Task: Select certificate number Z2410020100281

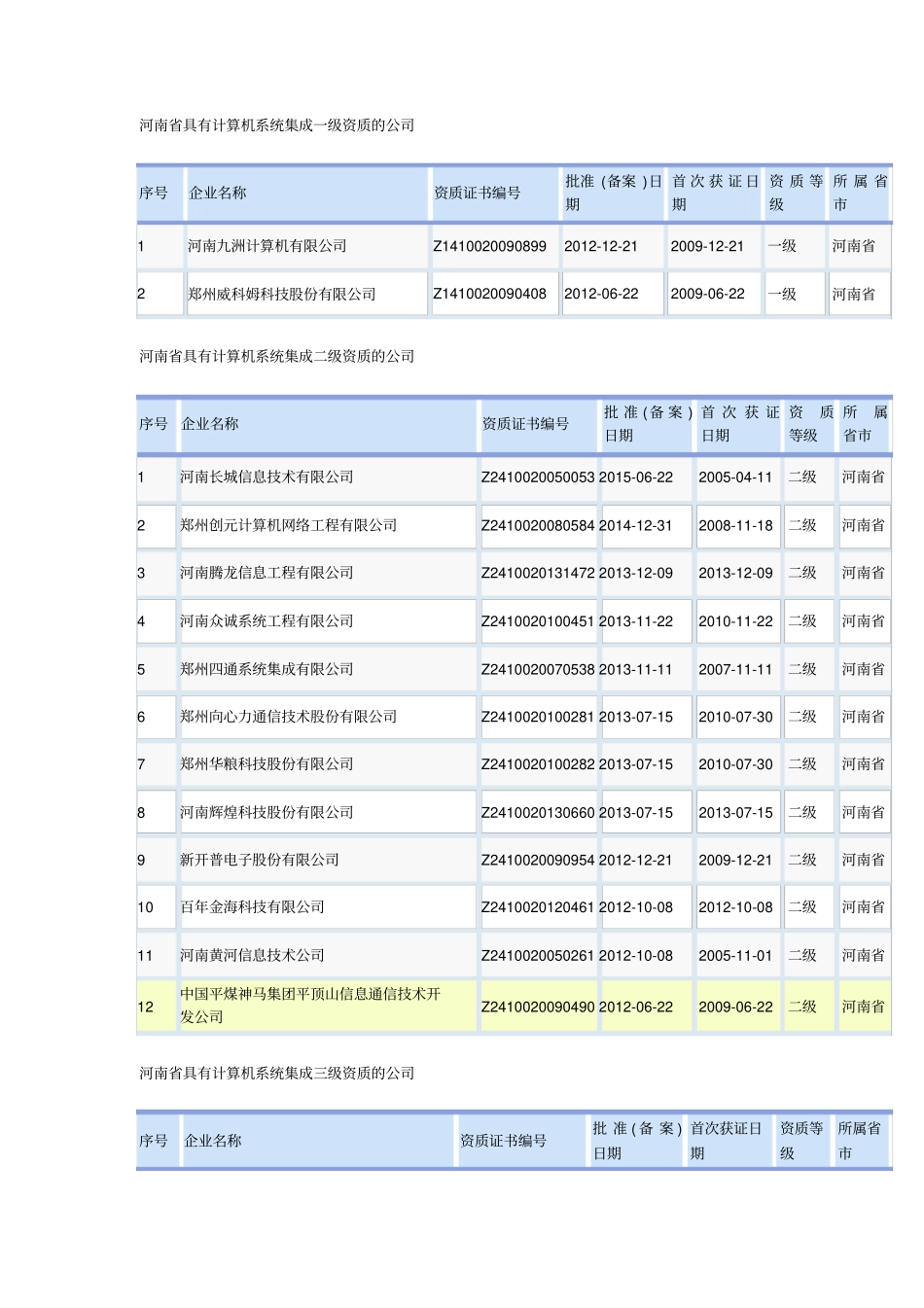Action: pyautogui.click(x=538, y=717)
